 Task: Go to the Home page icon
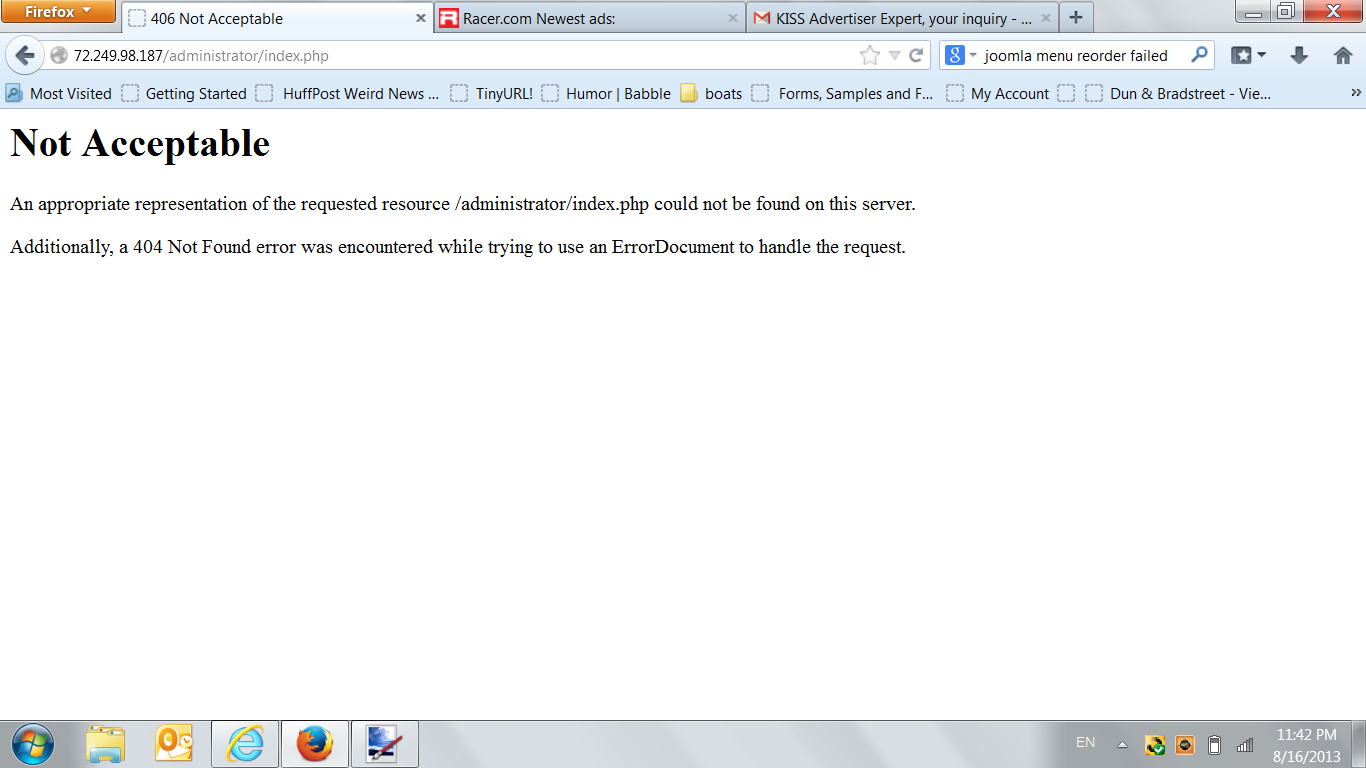(x=1343, y=56)
